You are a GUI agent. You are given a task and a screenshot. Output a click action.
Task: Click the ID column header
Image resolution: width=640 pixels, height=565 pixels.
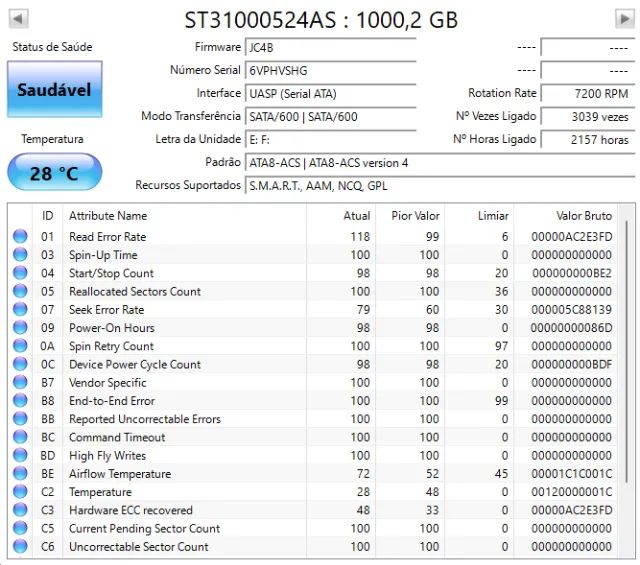click(x=47, y=216)
